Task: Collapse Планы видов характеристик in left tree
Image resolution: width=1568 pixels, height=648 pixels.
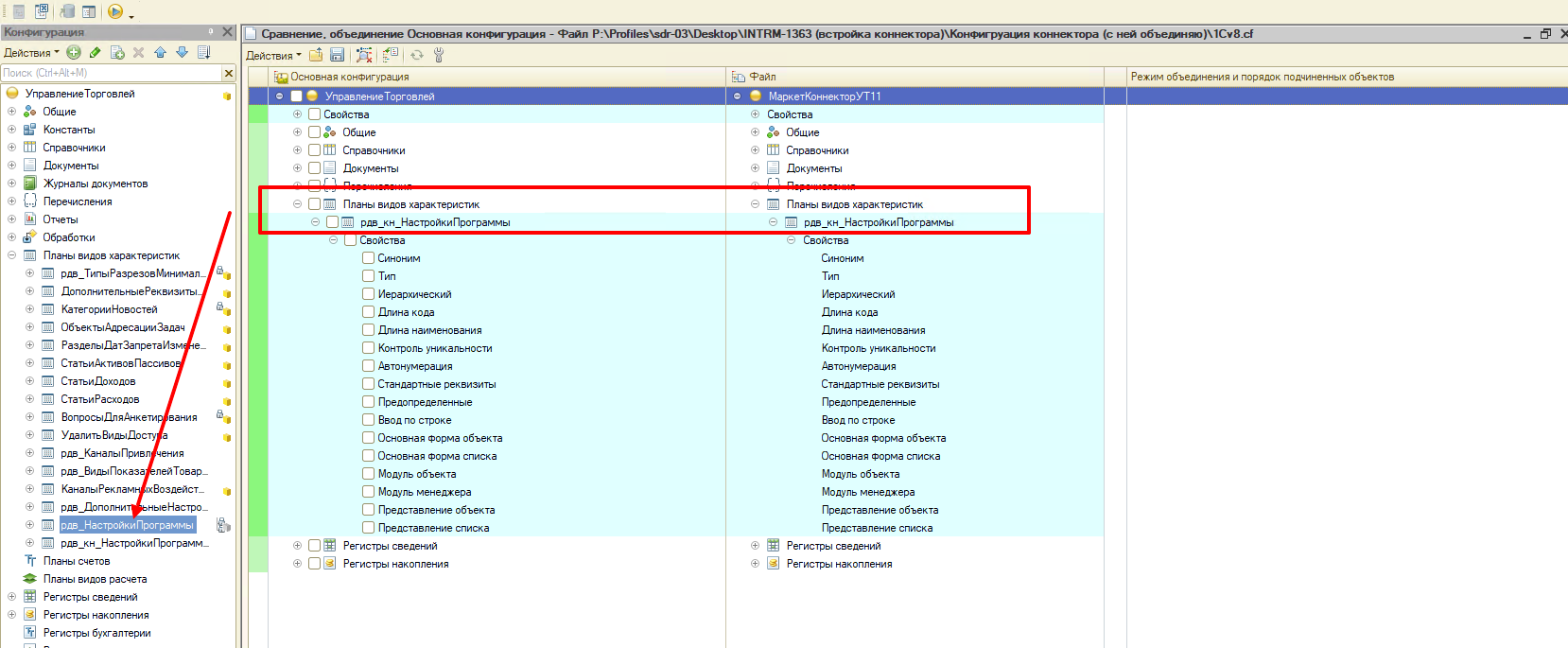Action: point(11,255)
